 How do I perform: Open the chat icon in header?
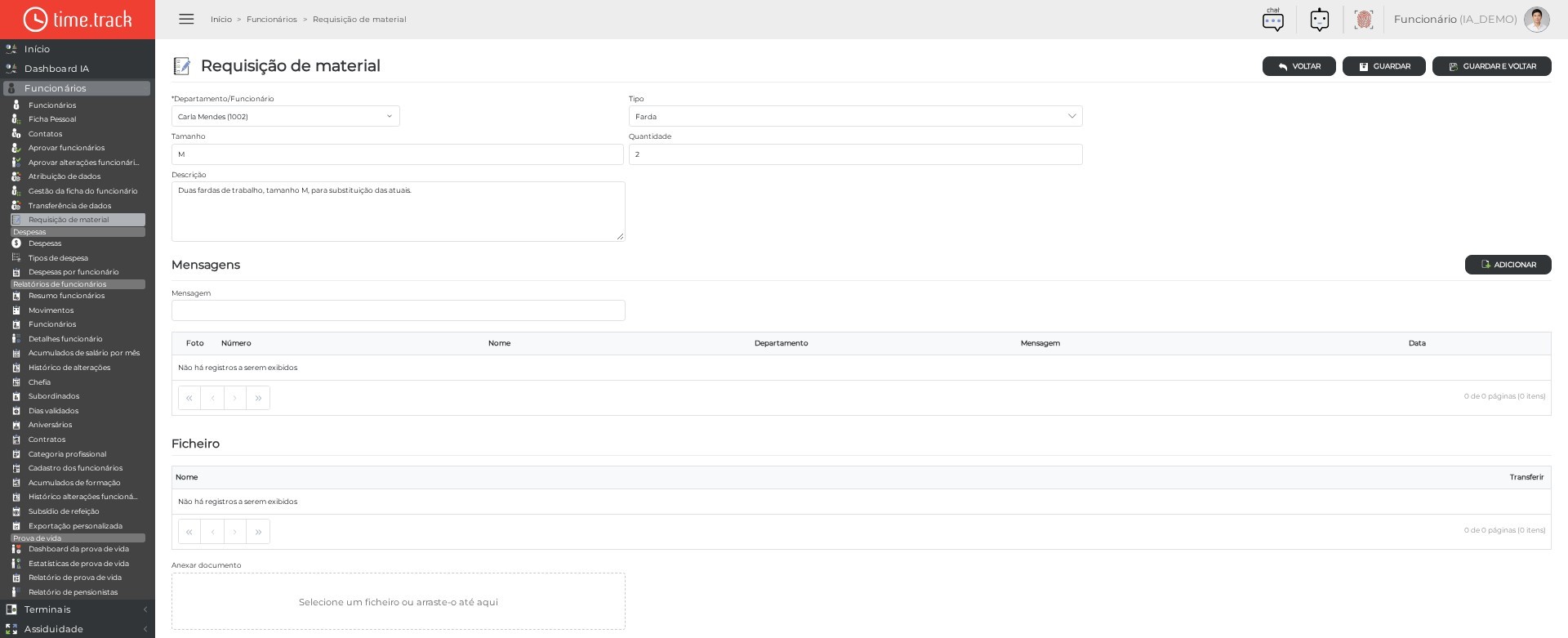click(x=1272, y=20)
